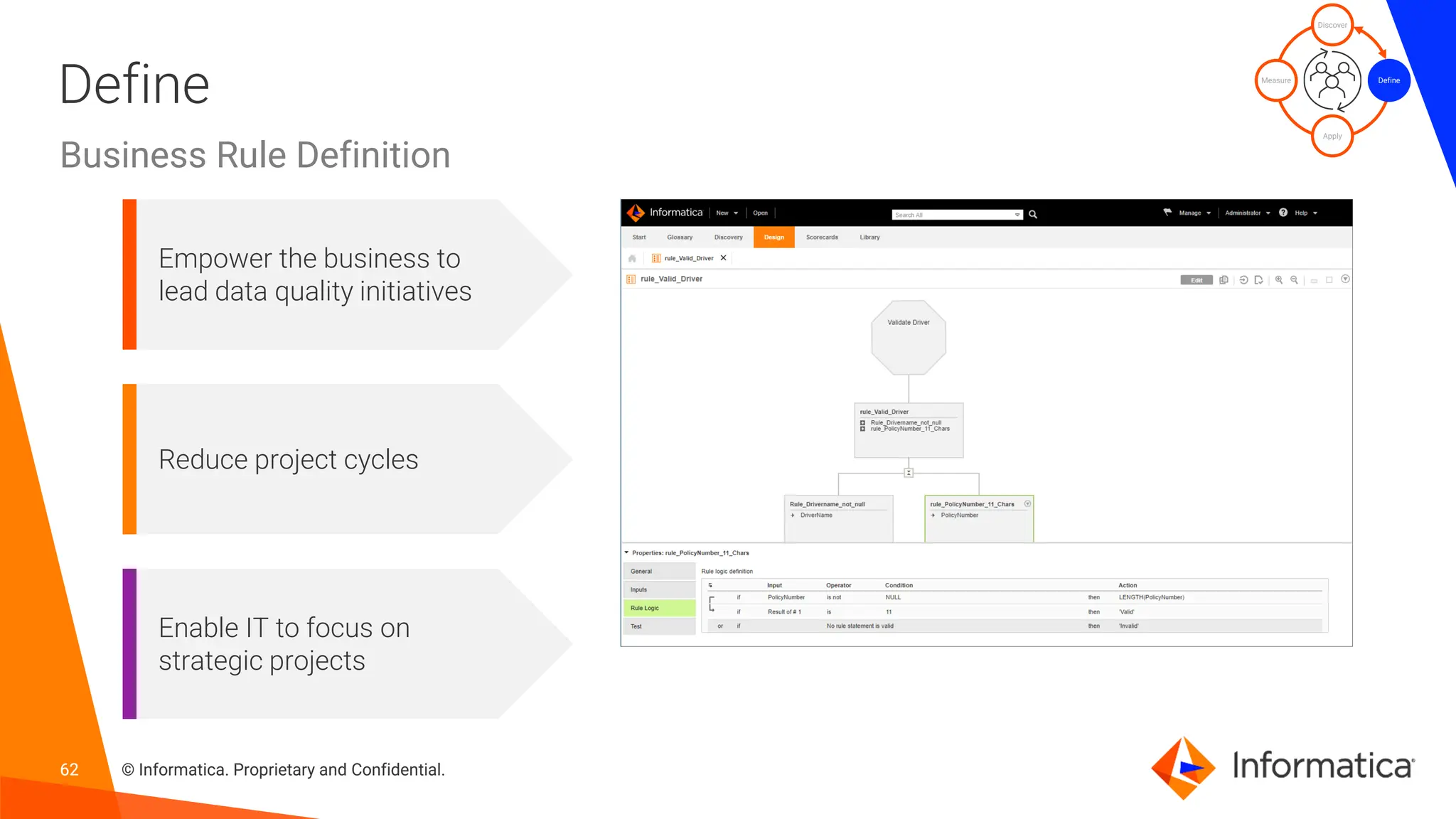Click the 'Valid' action cell

pos(1127,611)
